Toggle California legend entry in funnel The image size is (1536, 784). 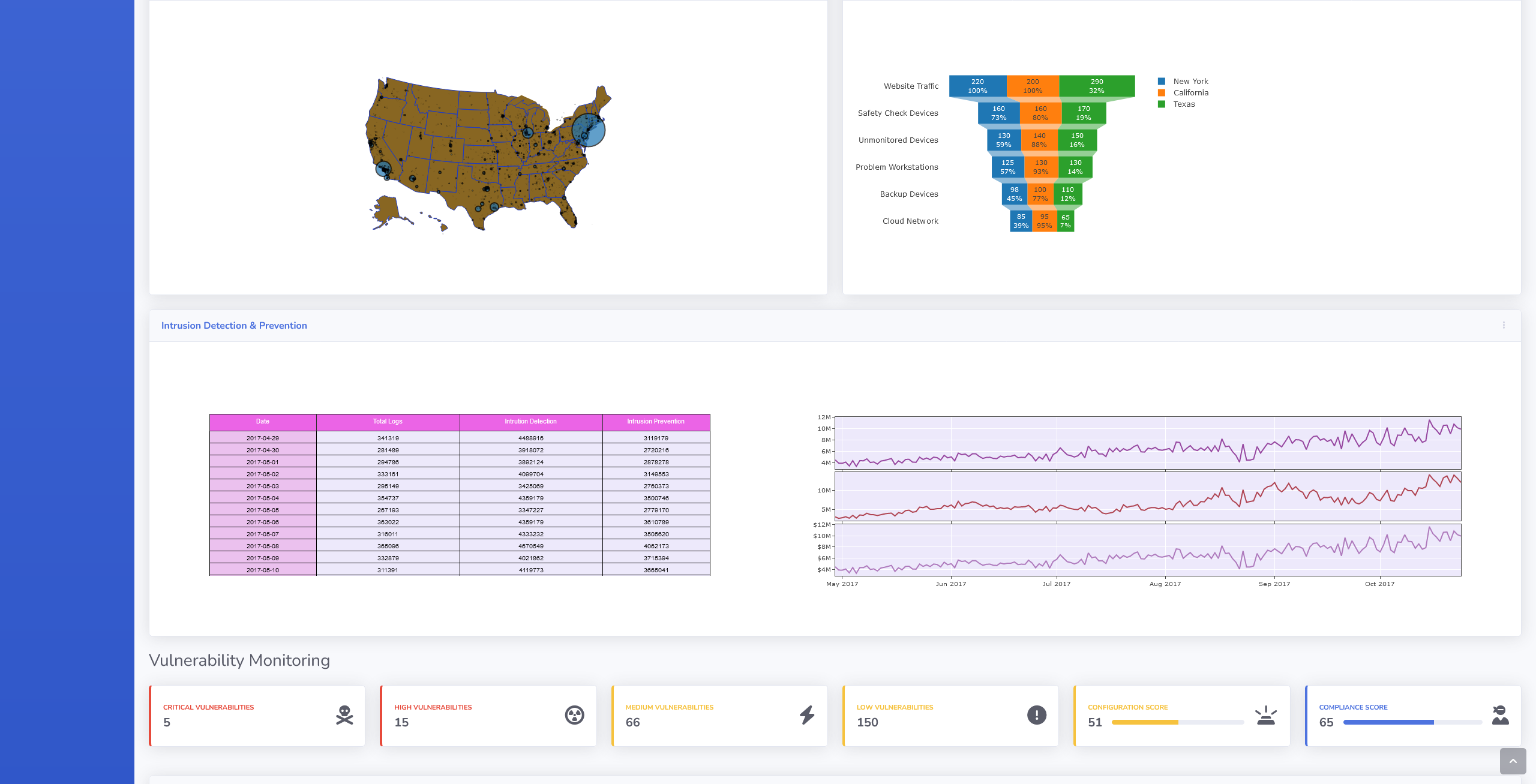tap(1190, 93)
